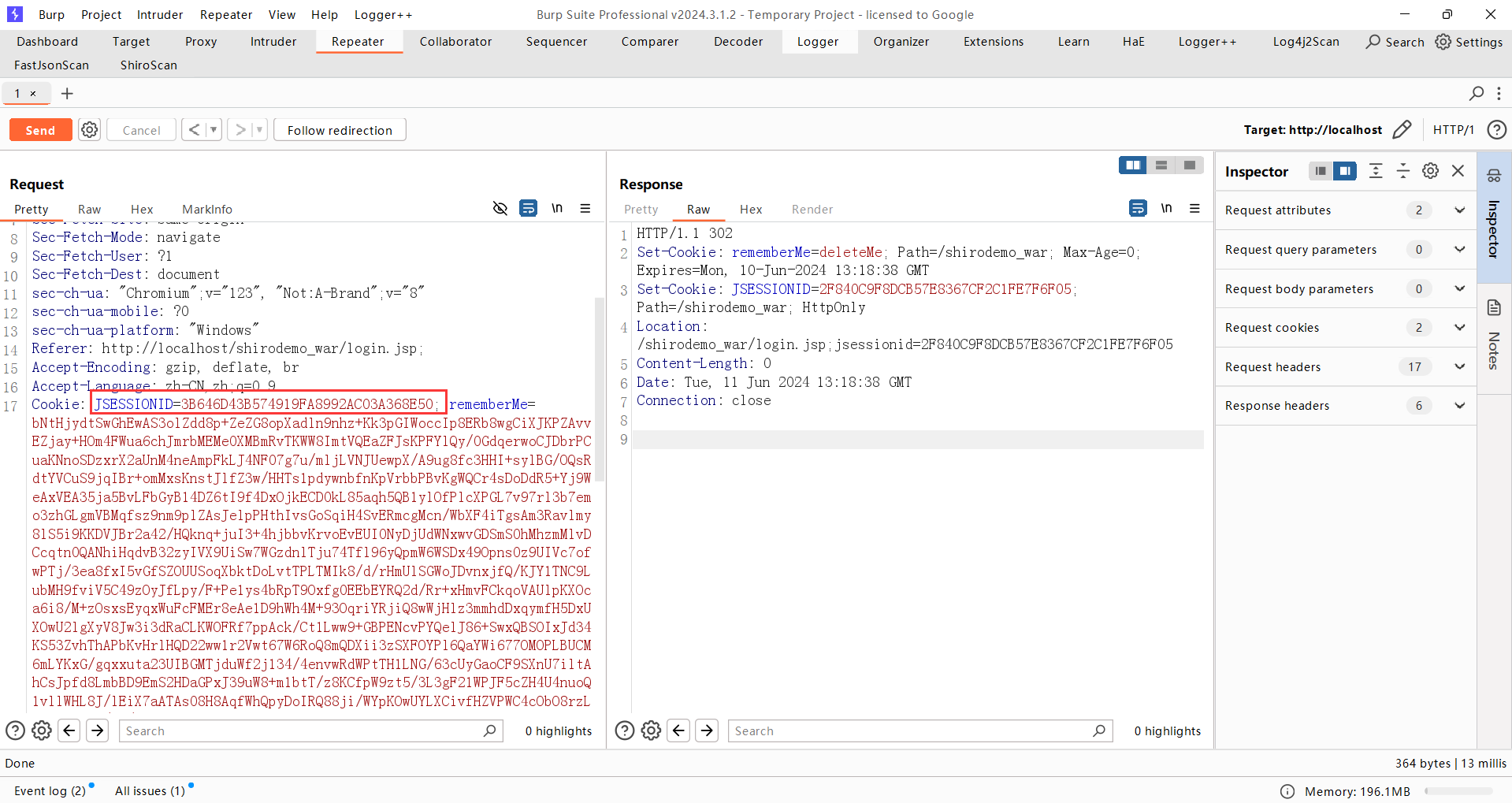Open the Logger++ menu
This screenshot has width=1512, height=803.
click(x=383, y=14)
